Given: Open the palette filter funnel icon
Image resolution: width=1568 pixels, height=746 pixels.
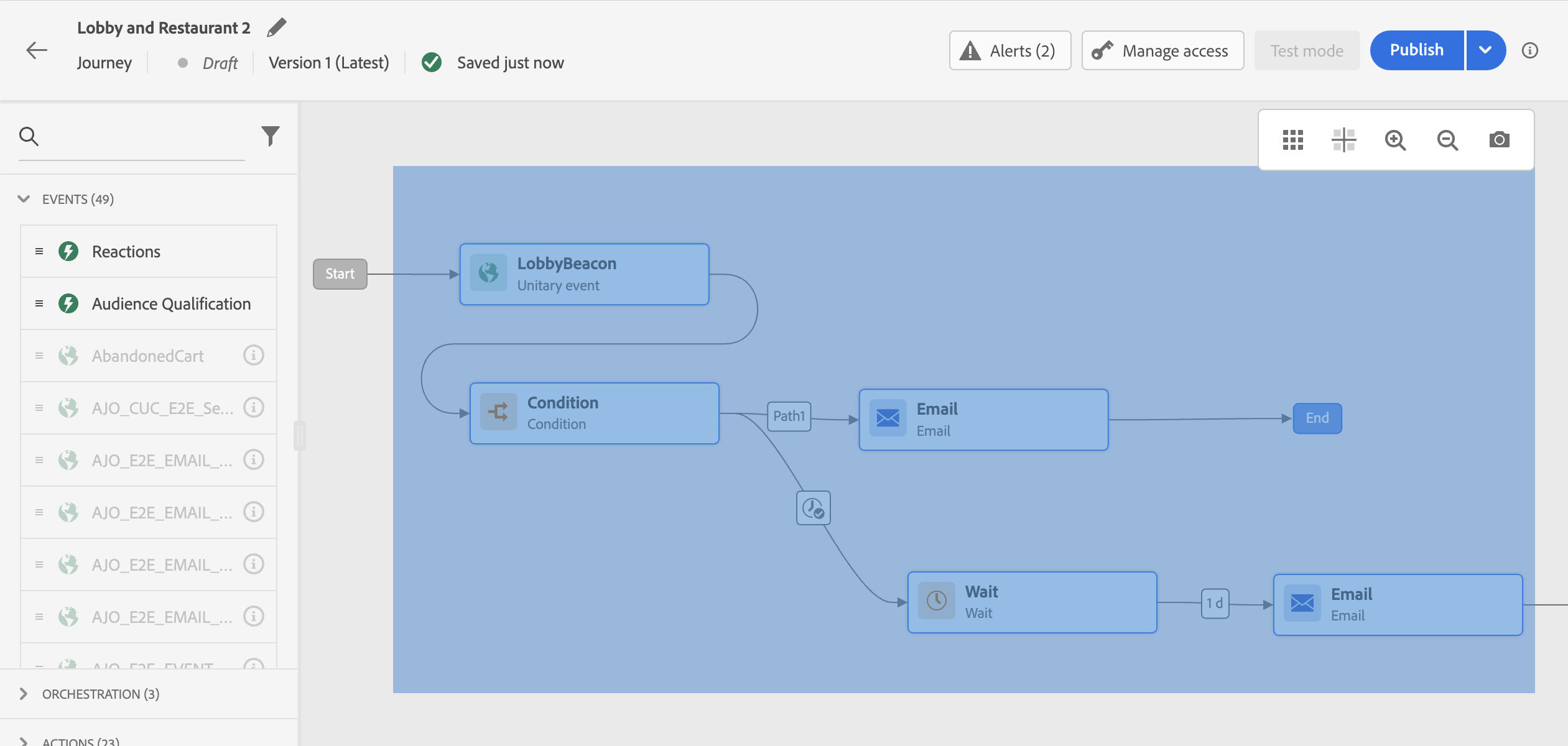Looking at the screenshot, I should point(270,136).
